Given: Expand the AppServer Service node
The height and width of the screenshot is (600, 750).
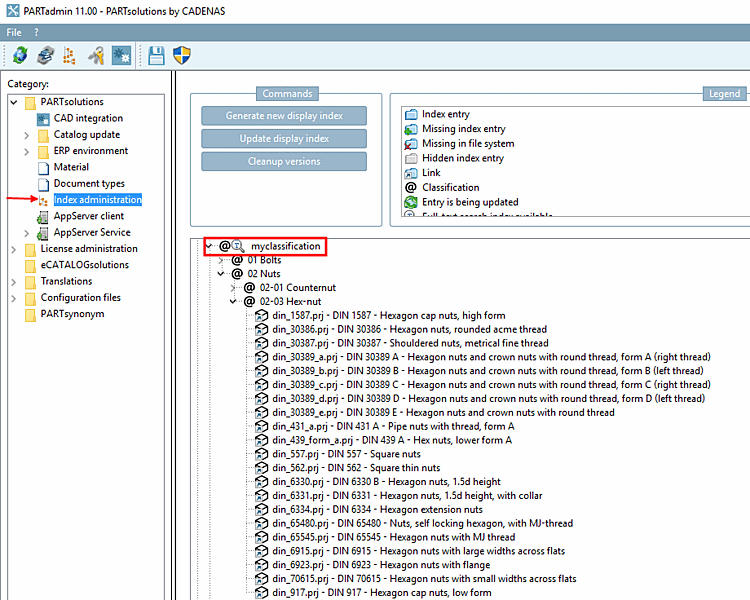Looking at the screenshot, I should tap(27, 233).
